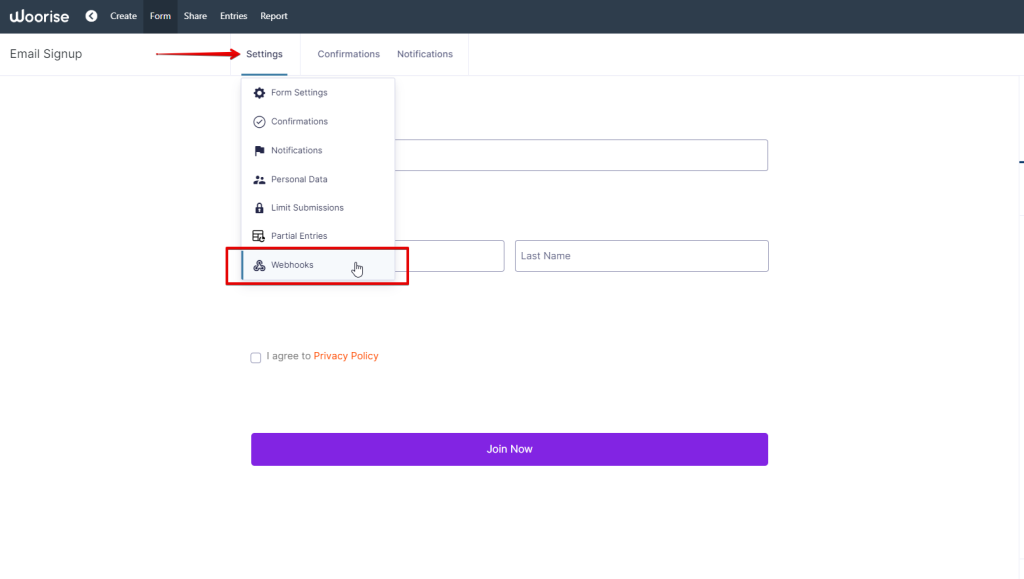Open the Settings dropdown tab

tap(264, 54)
